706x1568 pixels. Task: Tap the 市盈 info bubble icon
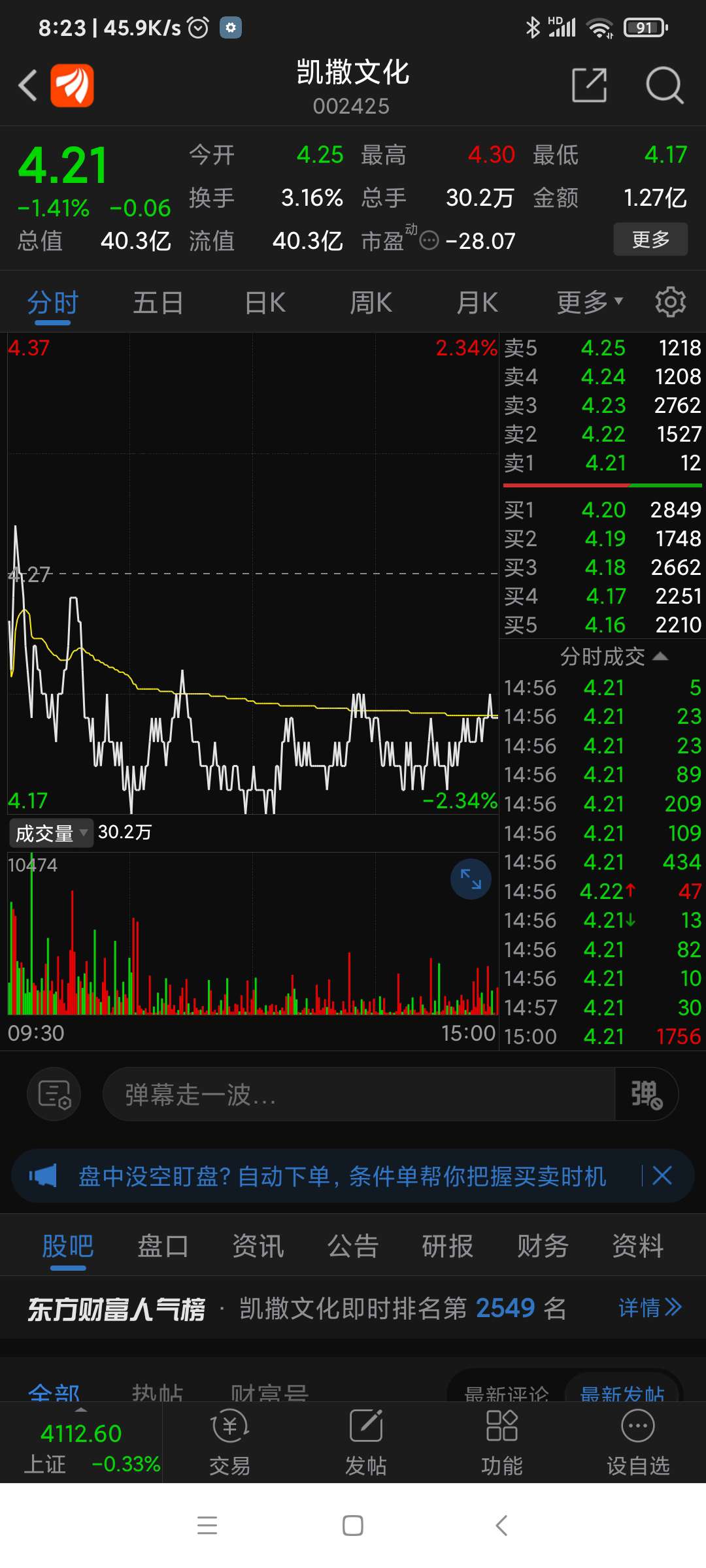pyautogui.click(x=429, y=241)
